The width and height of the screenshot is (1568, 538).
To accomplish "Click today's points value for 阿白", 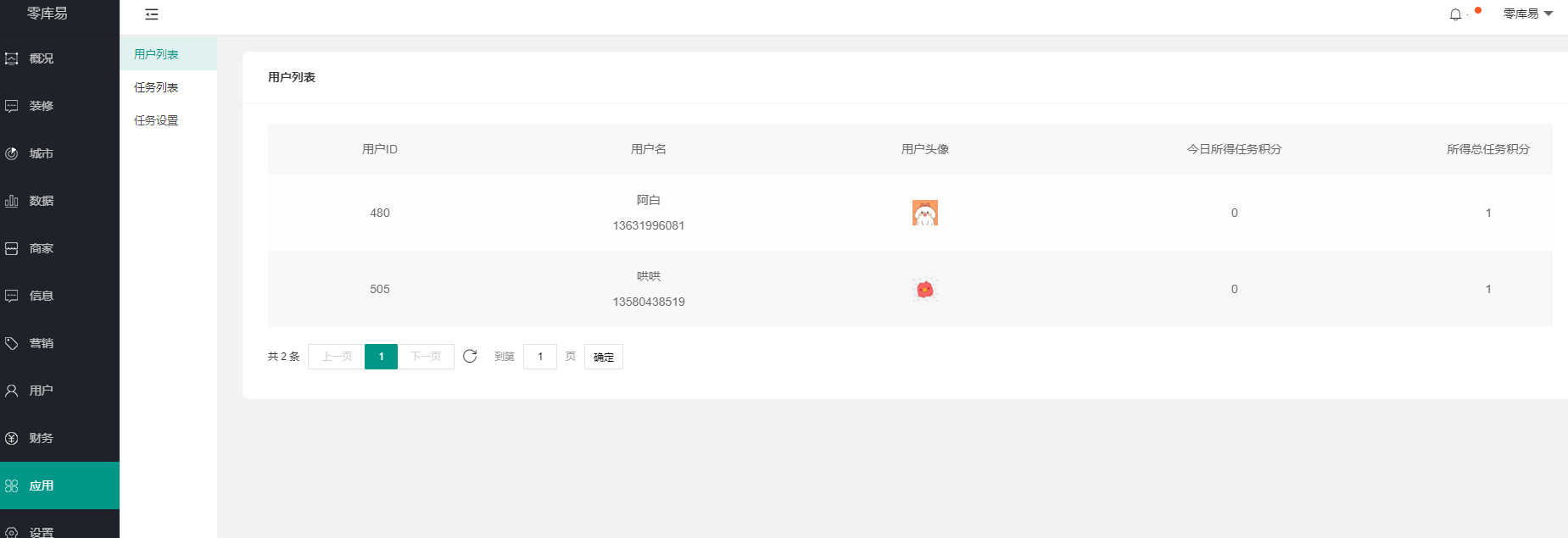I will click(x=1235, y=213).
